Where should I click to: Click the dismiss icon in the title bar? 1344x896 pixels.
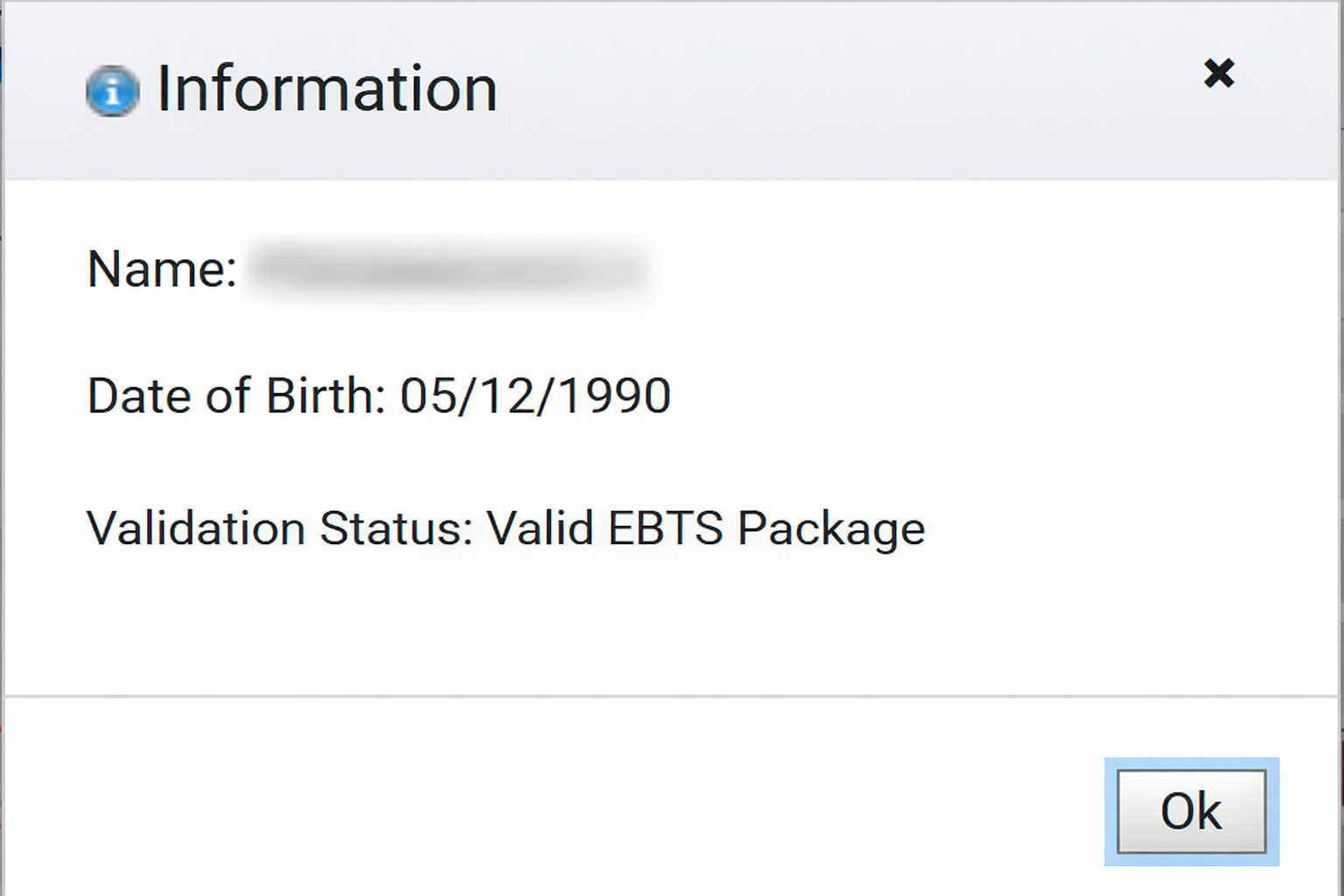click(1218, 74)
